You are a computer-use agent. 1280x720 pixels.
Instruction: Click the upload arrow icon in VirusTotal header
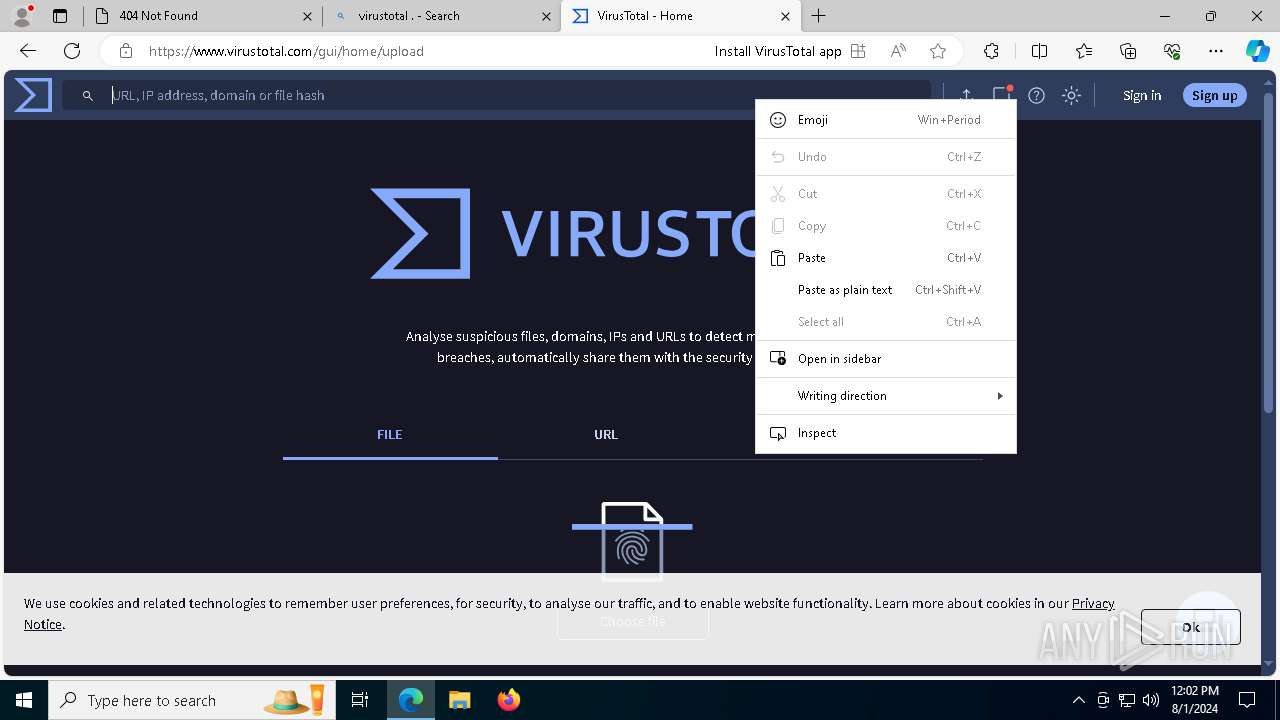(x=966, y=95)
